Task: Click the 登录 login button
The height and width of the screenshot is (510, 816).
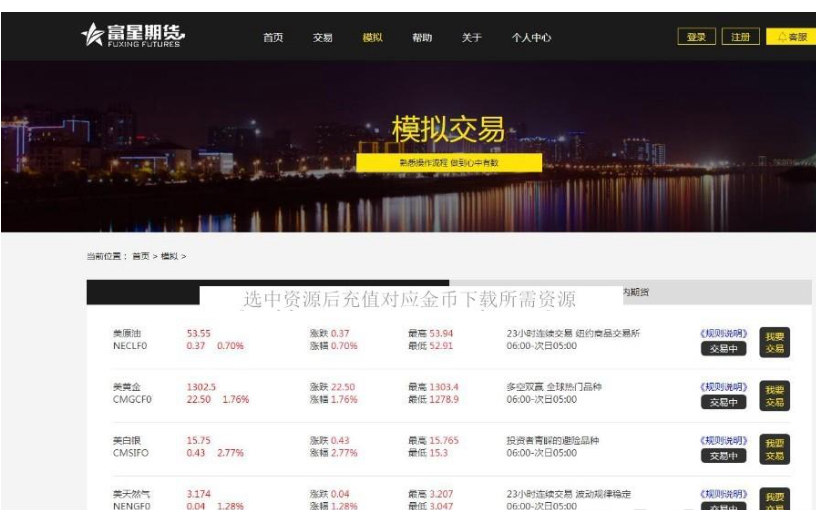Action: 696,36
